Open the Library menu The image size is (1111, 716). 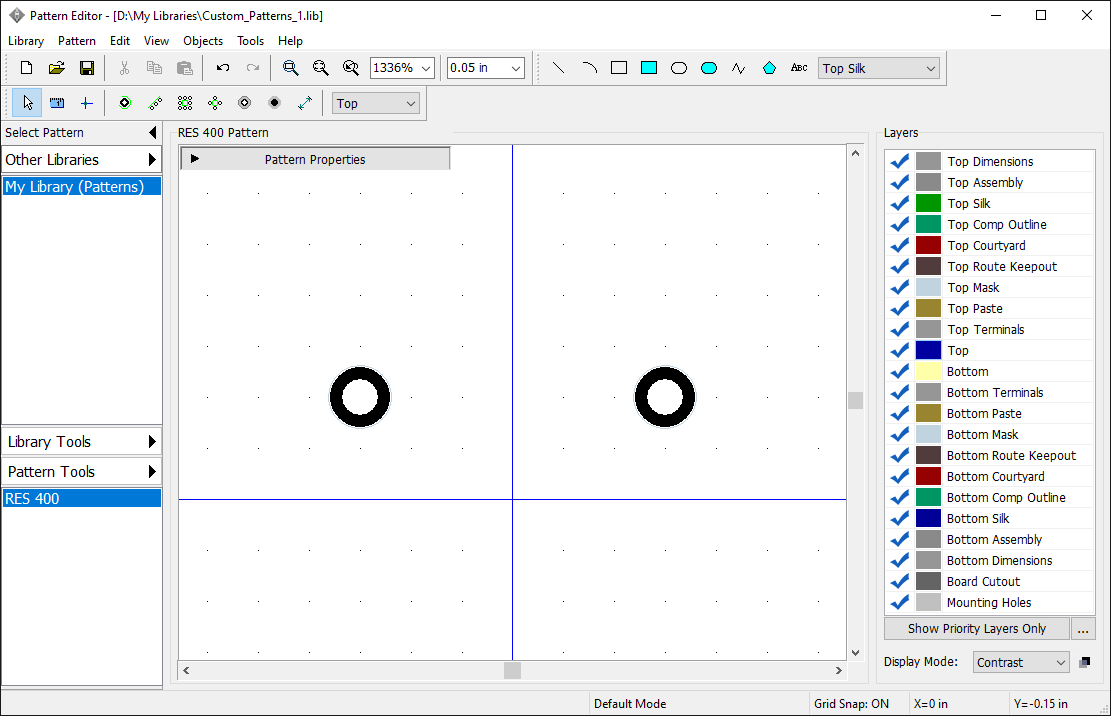click(26, 41)
